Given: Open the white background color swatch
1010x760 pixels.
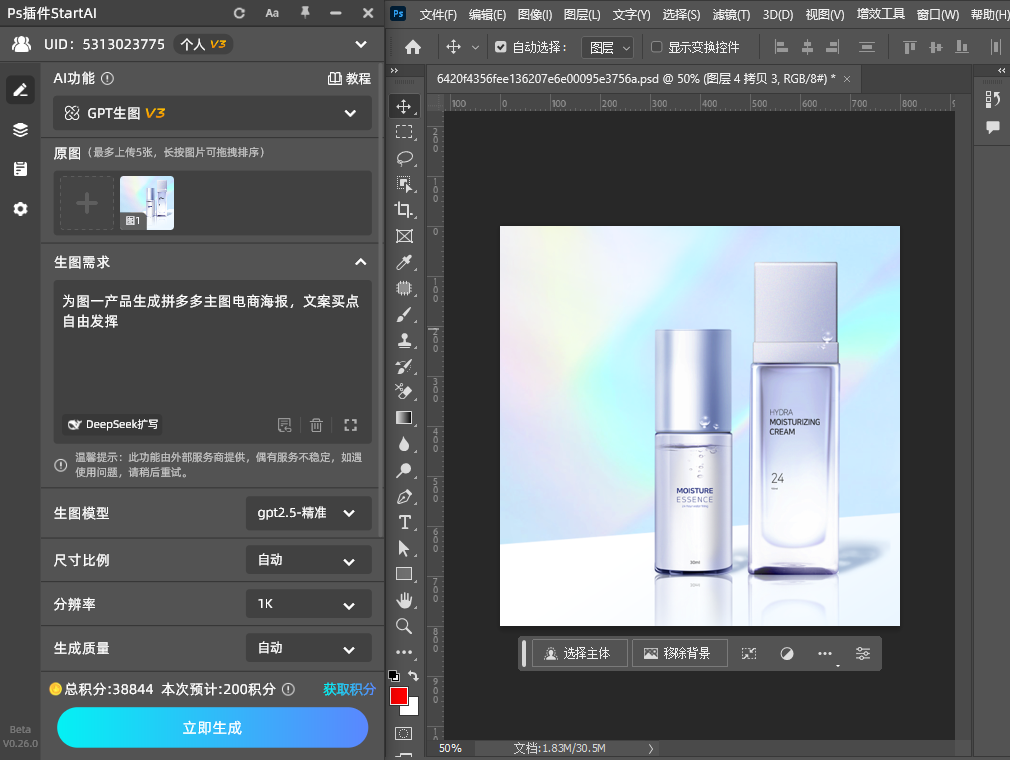Looking at the screenshot, I should [x=413, y=709].
